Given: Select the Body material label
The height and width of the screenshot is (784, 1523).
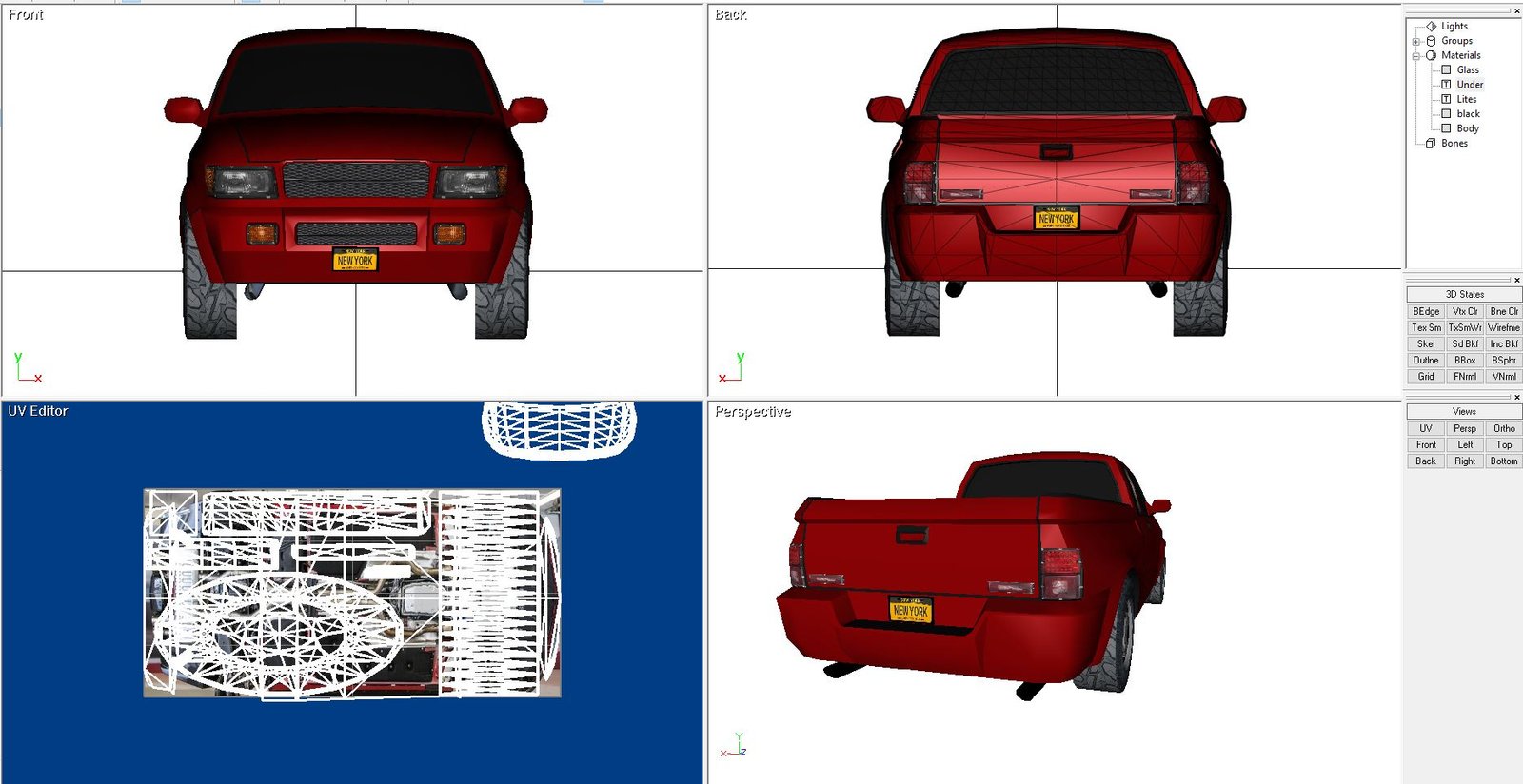Looking at the screenshot, I should (1468, 128).
